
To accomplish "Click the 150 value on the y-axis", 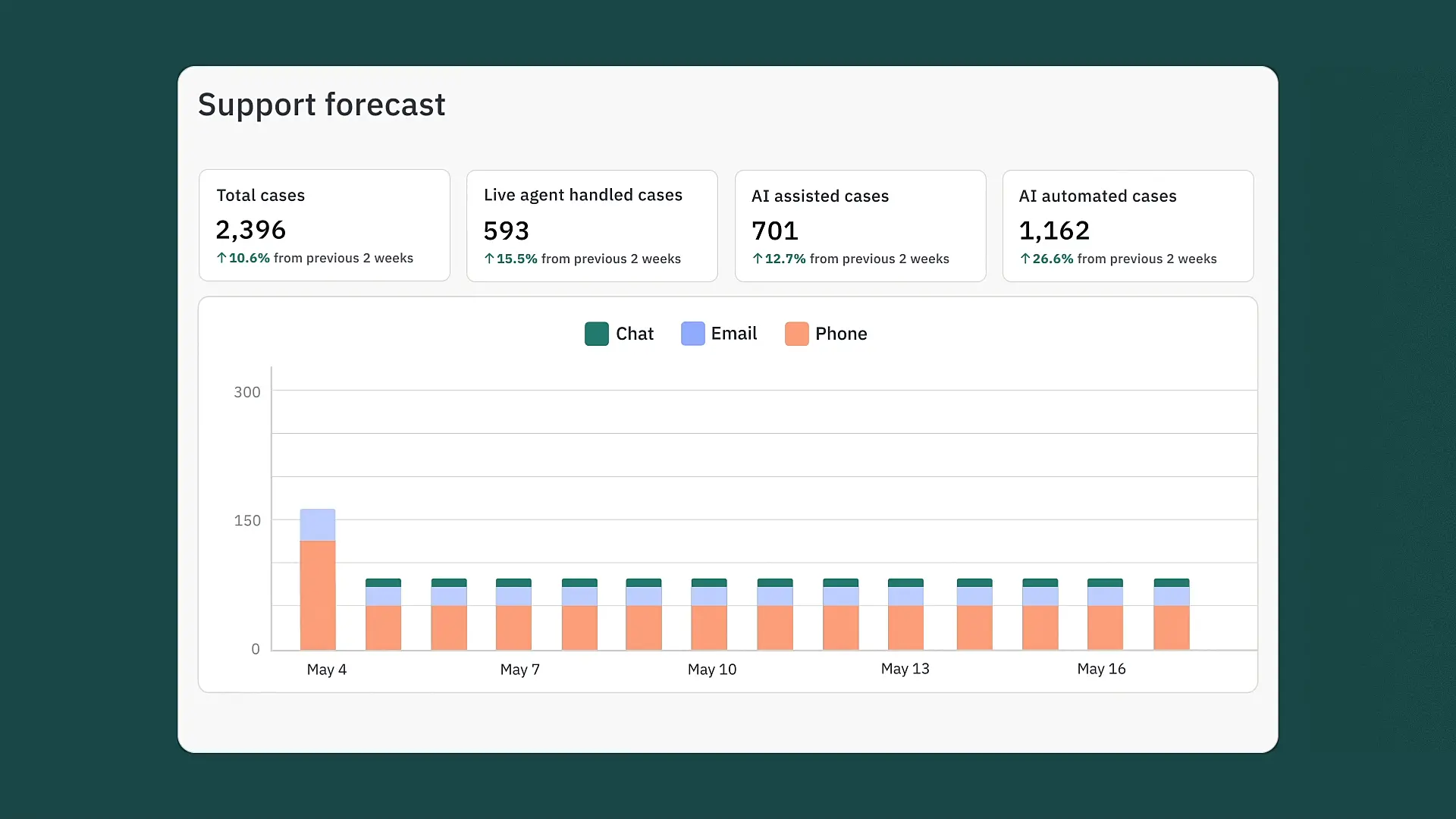I will pos(246,520).
